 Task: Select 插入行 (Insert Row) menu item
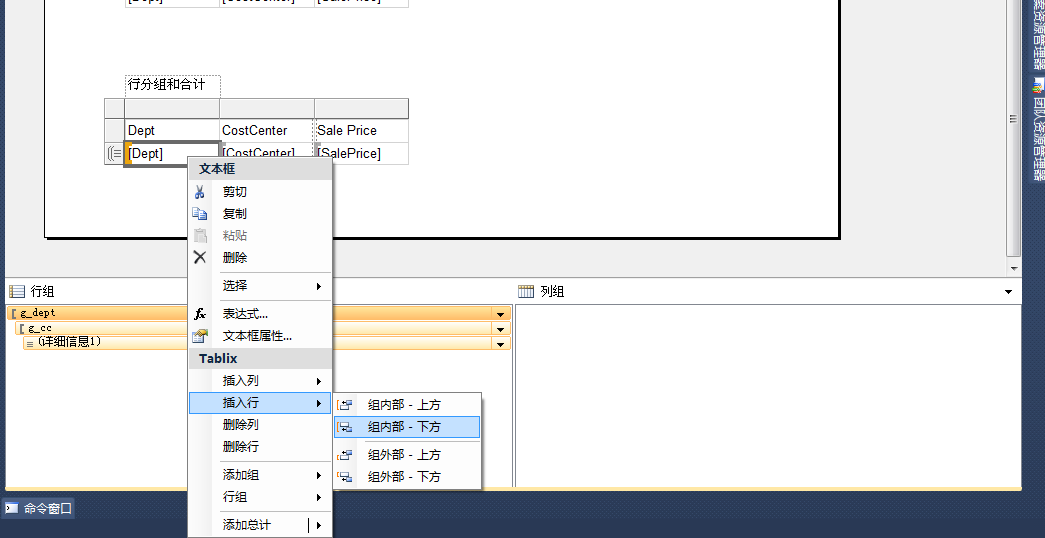(260, 403)
